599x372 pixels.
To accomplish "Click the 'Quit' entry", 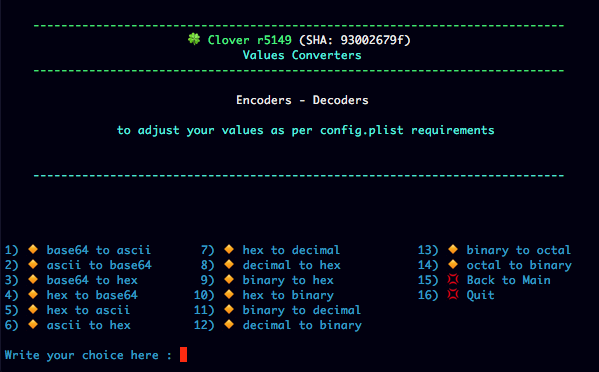I will (x=481, y=295).
